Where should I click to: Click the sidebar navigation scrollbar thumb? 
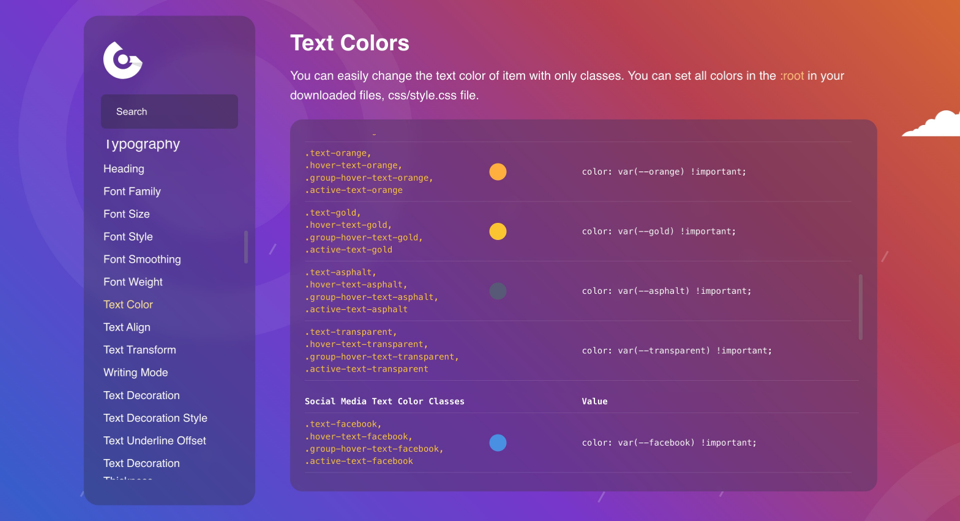[246, 247]
